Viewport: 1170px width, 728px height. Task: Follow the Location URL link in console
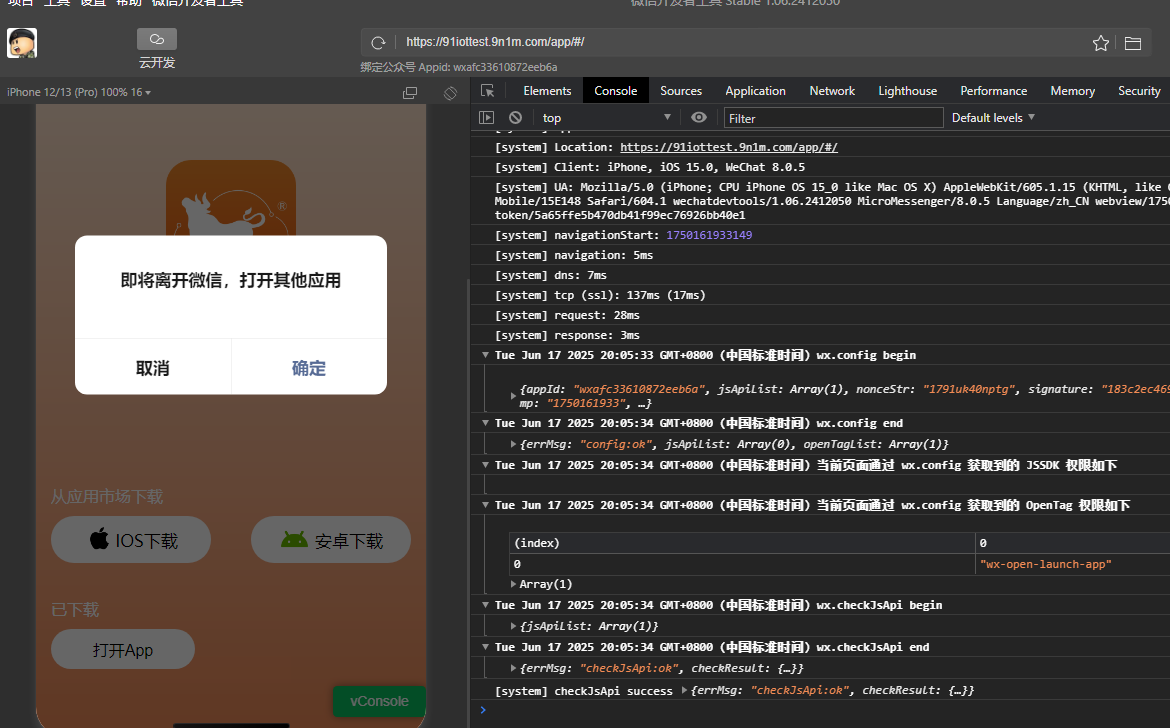point(728,147)
